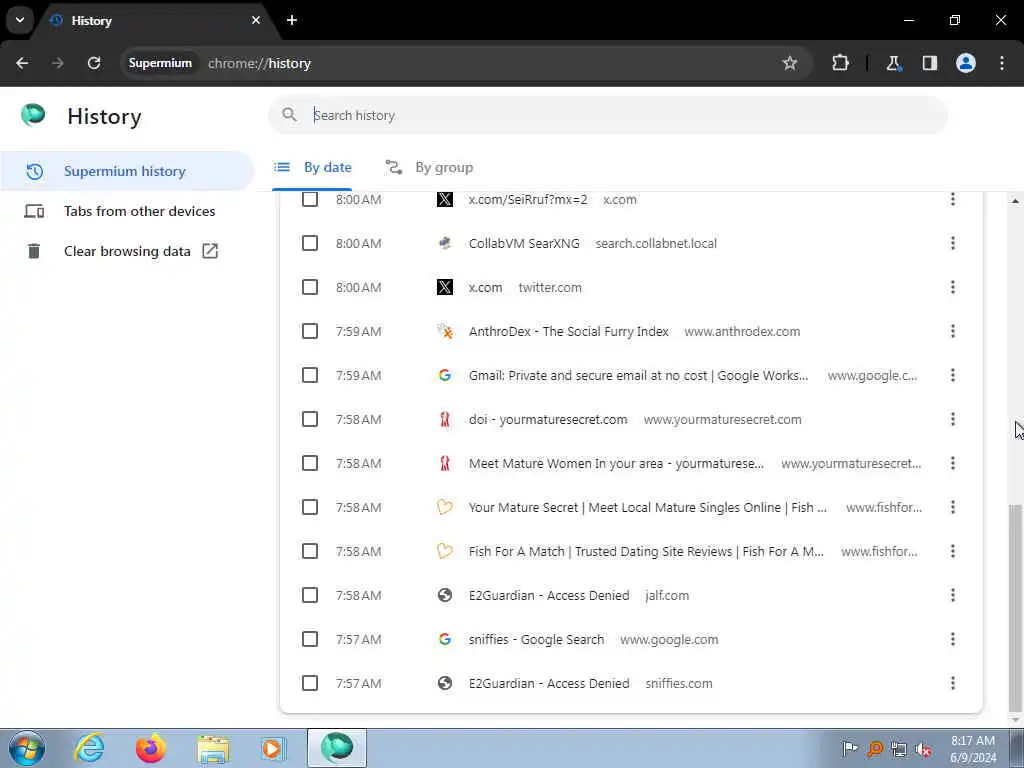Open the Gmail: Private and secure email link

point(638,376)
